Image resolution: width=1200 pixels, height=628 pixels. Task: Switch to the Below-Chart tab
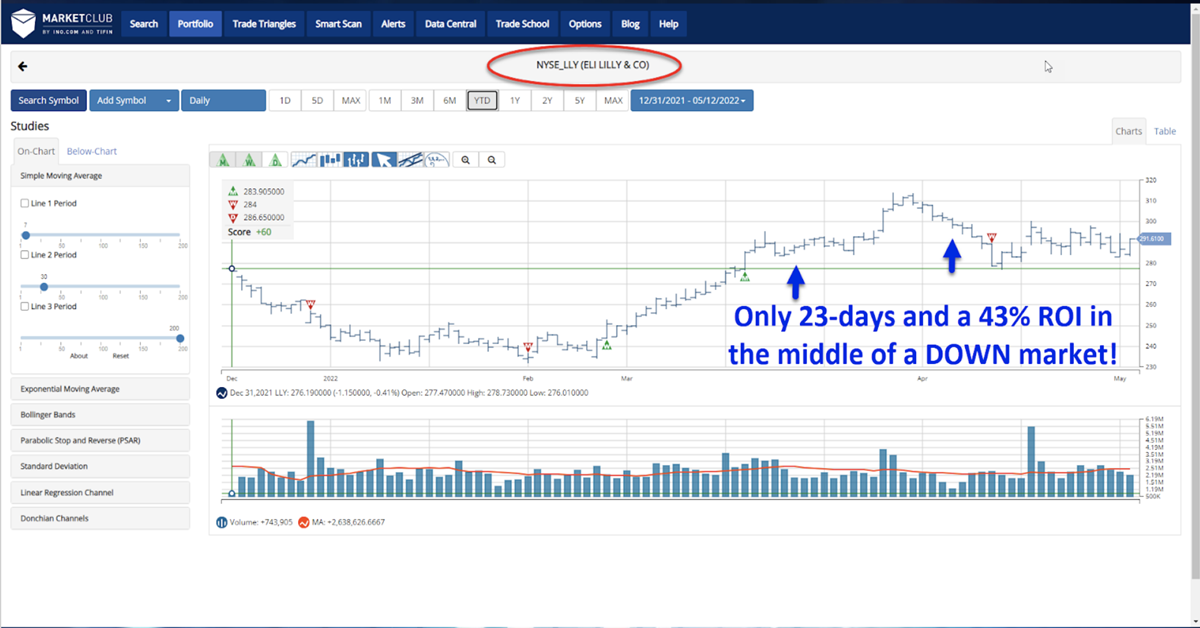[91, 151]
